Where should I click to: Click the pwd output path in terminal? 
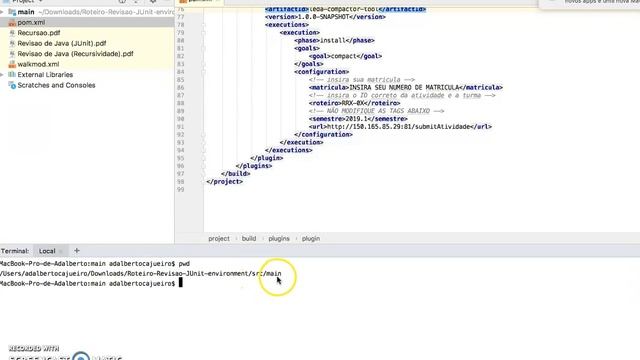point(140,273)
